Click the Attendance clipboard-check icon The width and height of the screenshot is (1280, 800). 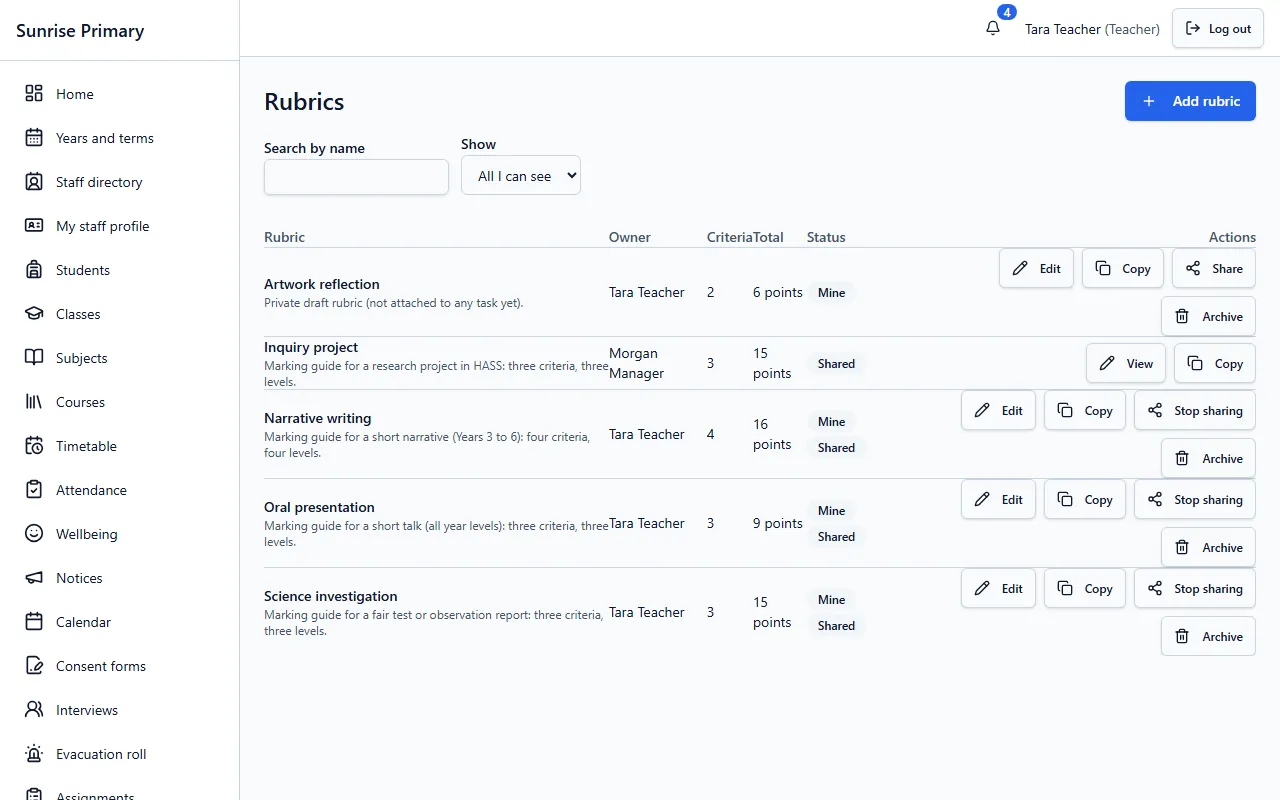(x=34, y=490)
